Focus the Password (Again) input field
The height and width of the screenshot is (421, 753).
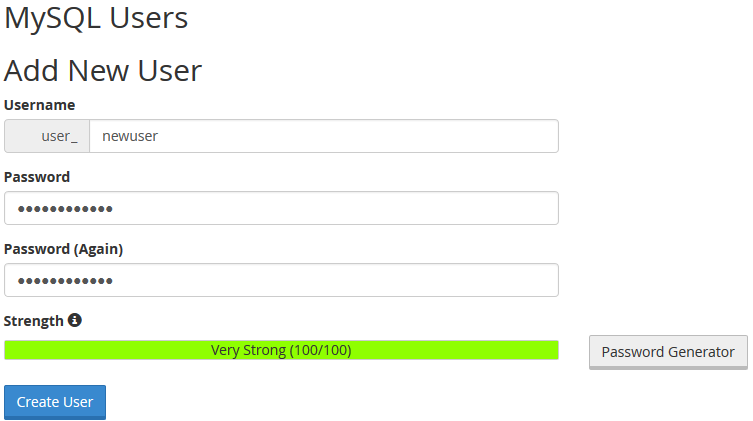click(281, 280)
